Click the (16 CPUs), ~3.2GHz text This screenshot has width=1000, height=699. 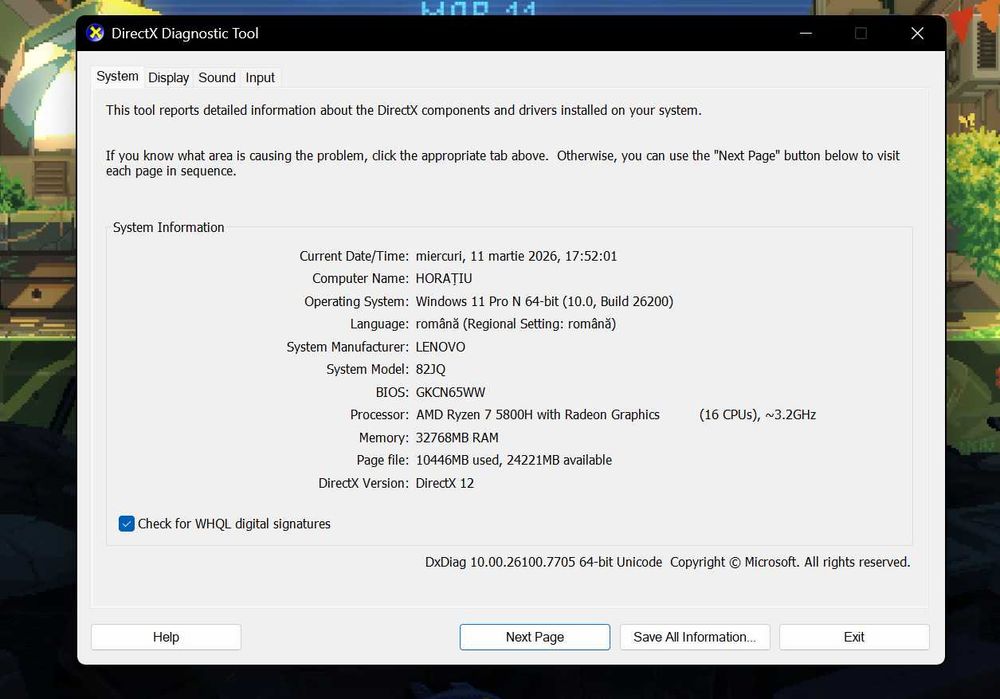click(x=758, y=415)
